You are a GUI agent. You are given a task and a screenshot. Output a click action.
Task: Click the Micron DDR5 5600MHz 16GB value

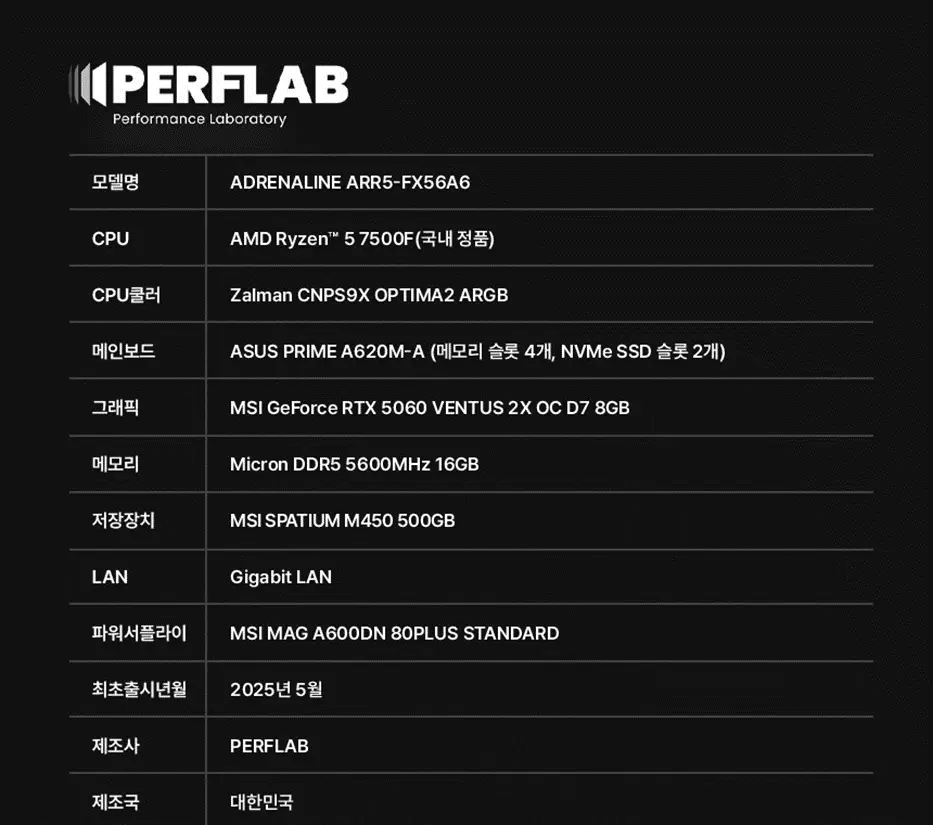[354, 464]
